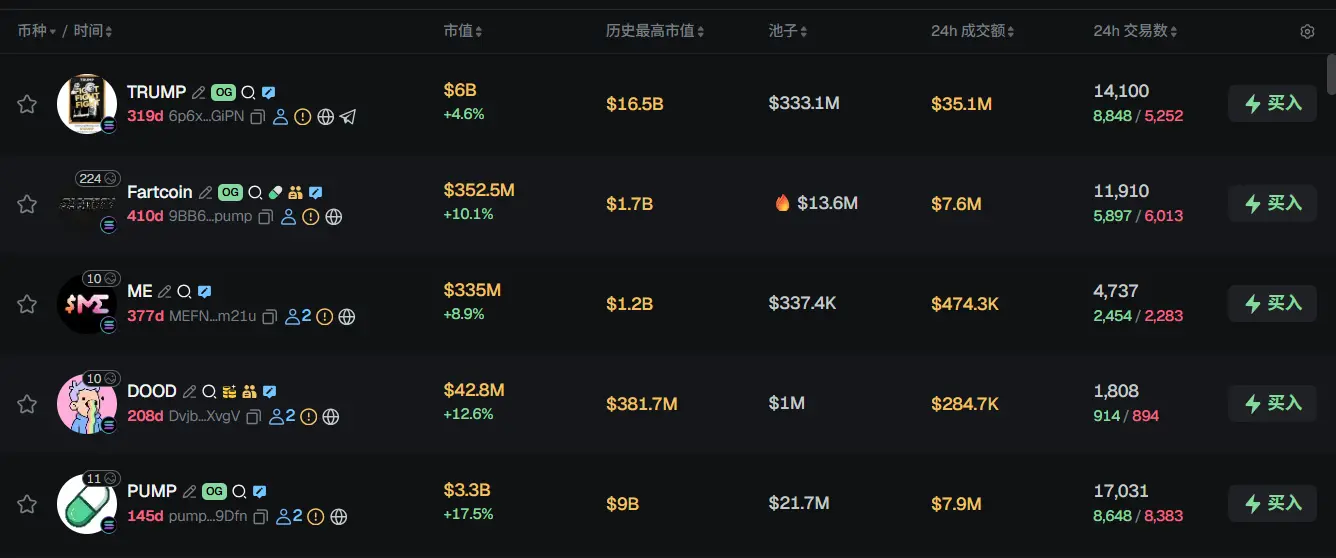
Task: Sort by the 池子 column header
Action: pyautogui.click(x=787, y=32)
